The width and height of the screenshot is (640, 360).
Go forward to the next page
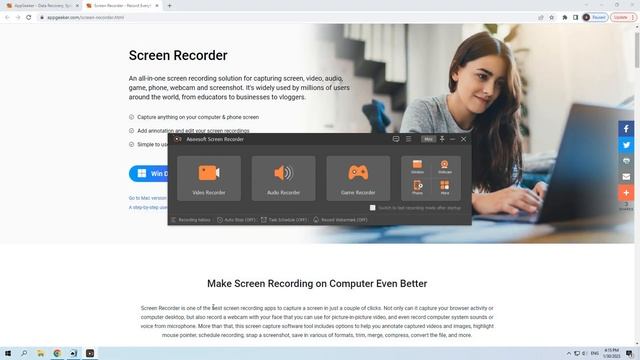tap(18, 18)
